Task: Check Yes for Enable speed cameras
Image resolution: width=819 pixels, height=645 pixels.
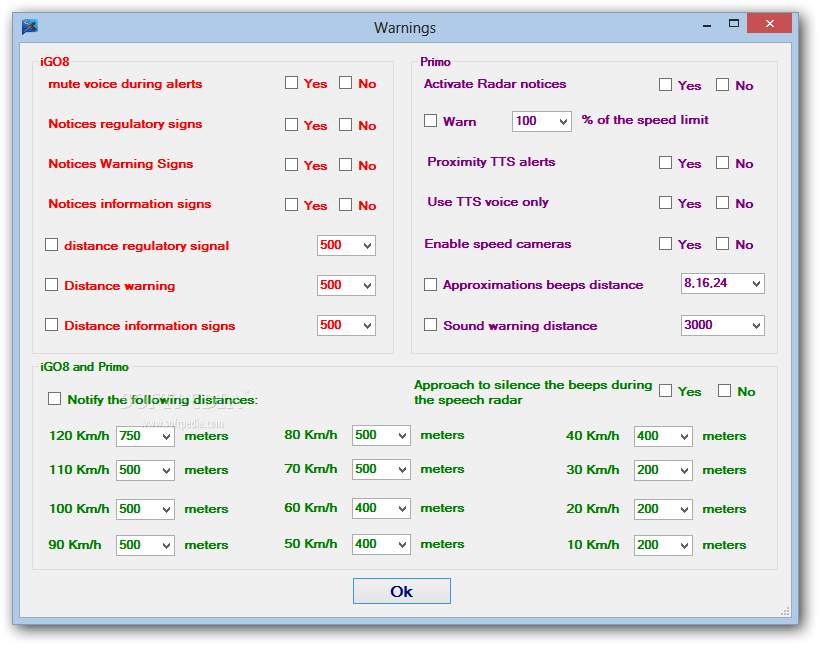Action: (665, 243)
